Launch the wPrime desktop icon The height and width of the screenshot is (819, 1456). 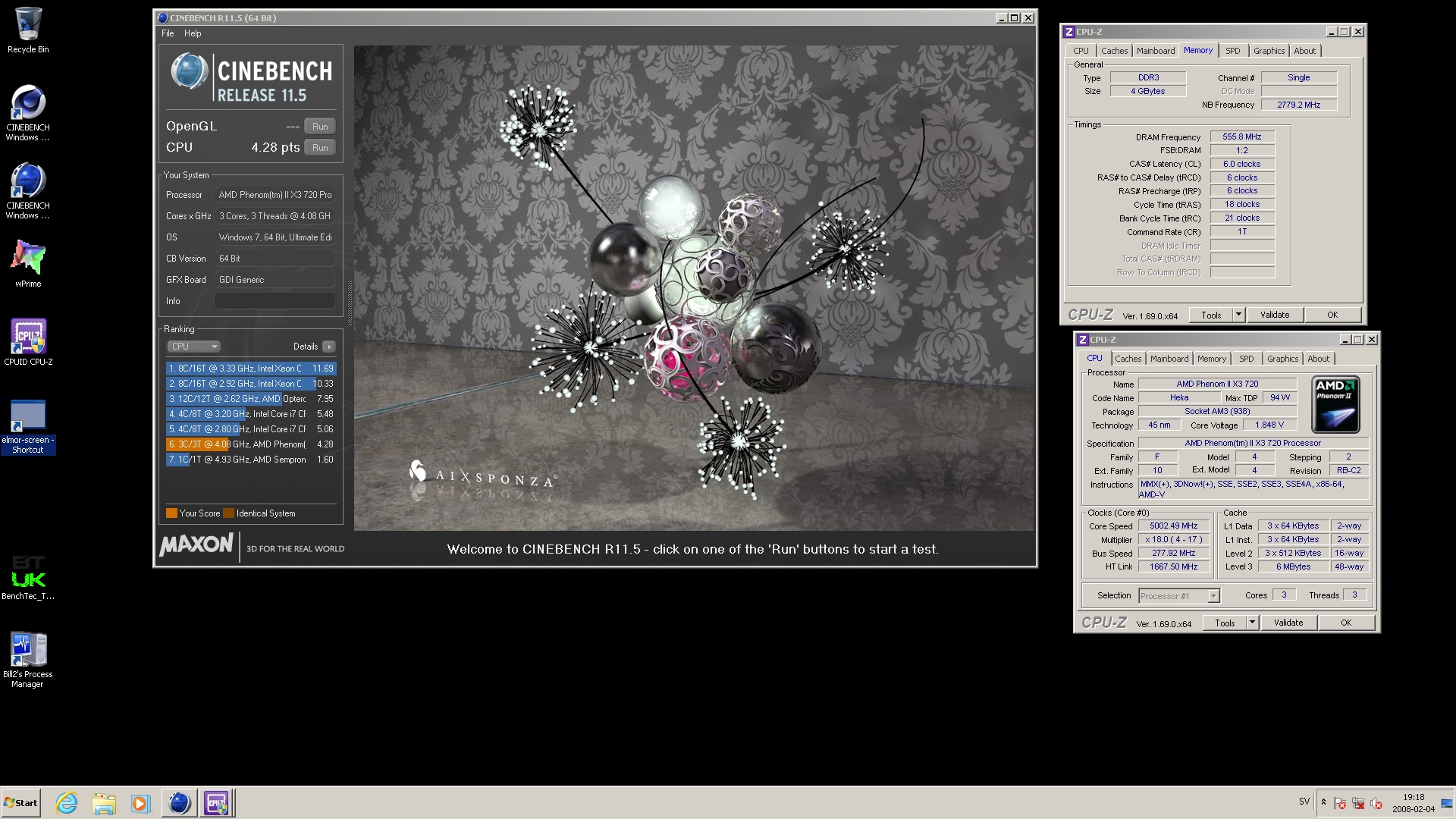[x=28, y=263]
